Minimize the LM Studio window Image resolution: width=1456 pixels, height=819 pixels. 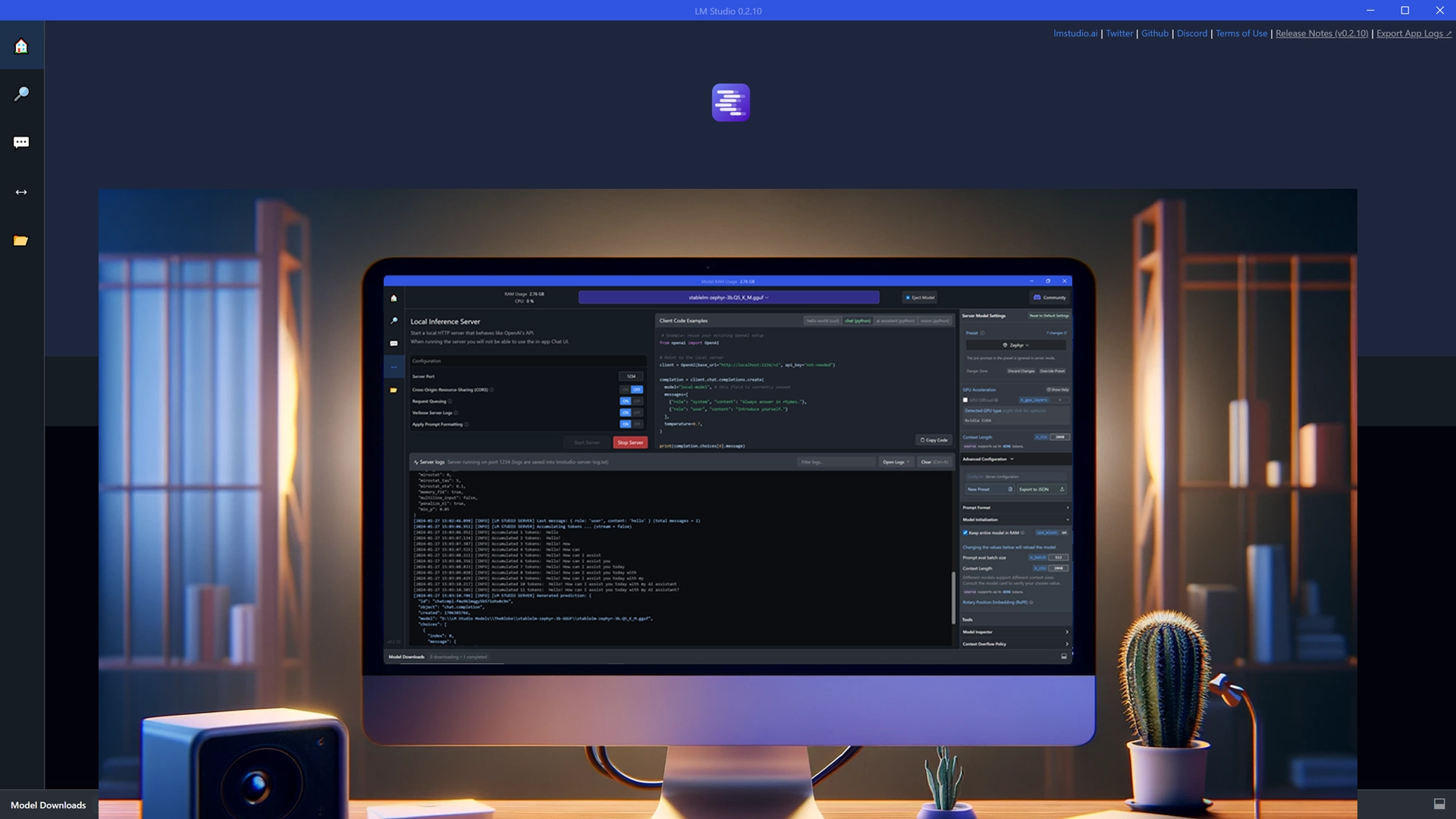pos(1370,11)
